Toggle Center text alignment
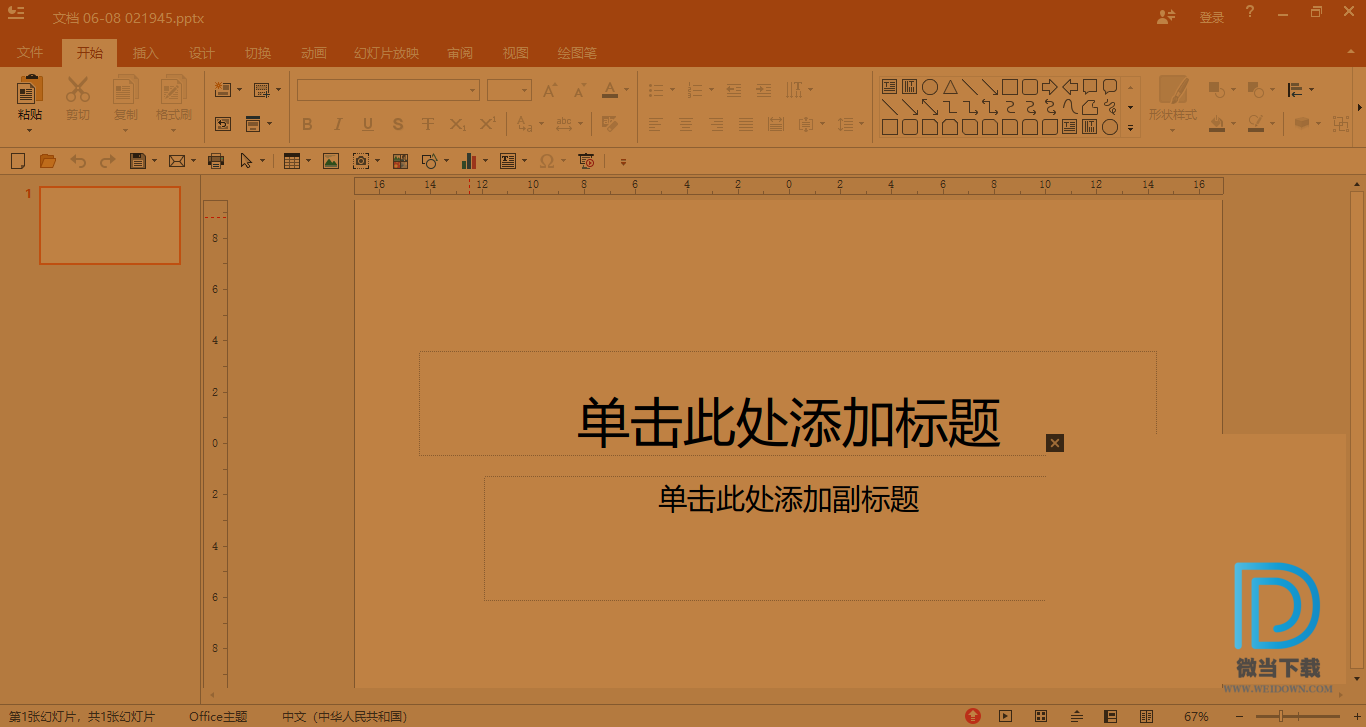This screenshot has width=1366, height=727. click(686, 124)
